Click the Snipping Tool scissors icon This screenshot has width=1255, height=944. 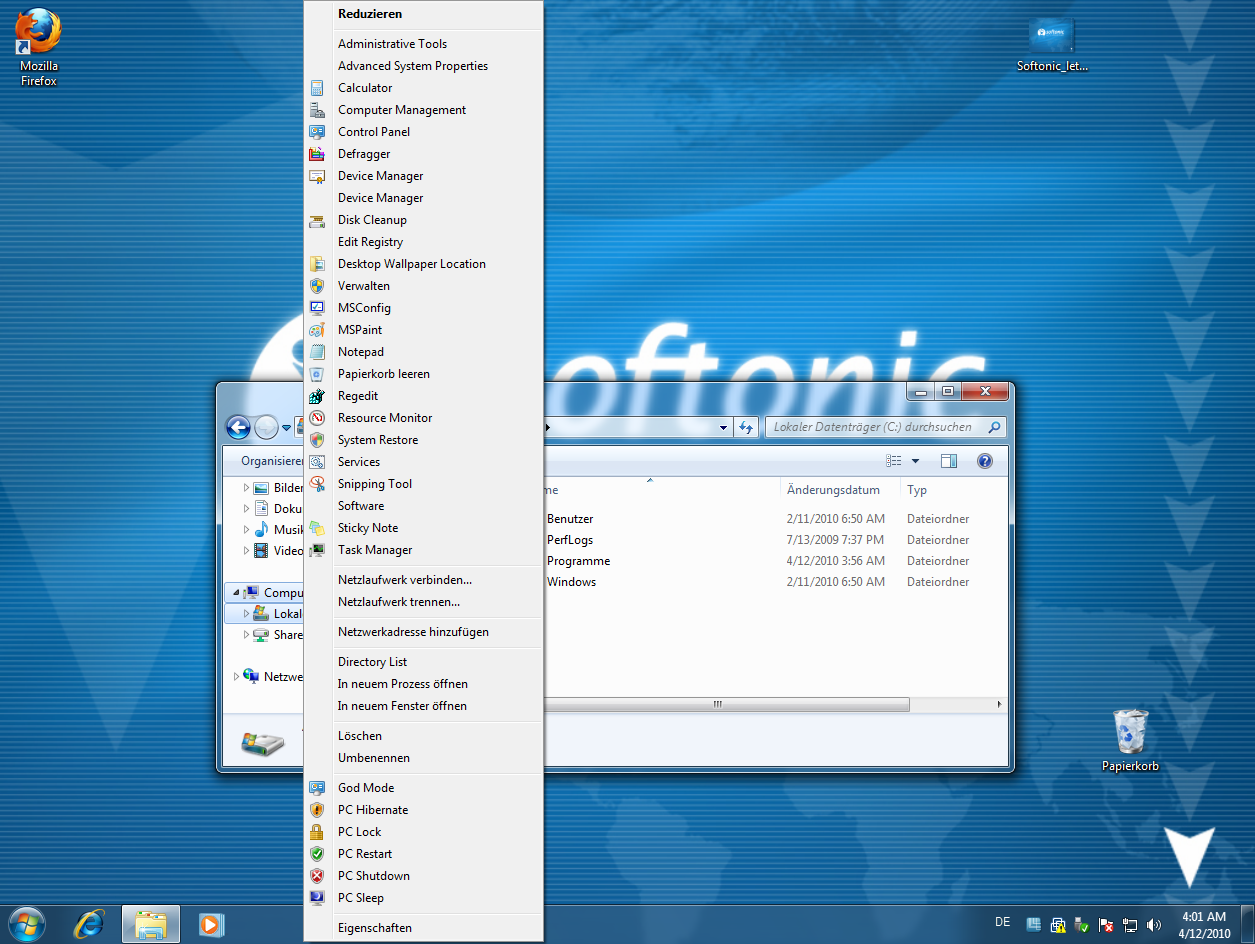pyautogui.click(x=317, y=484)
